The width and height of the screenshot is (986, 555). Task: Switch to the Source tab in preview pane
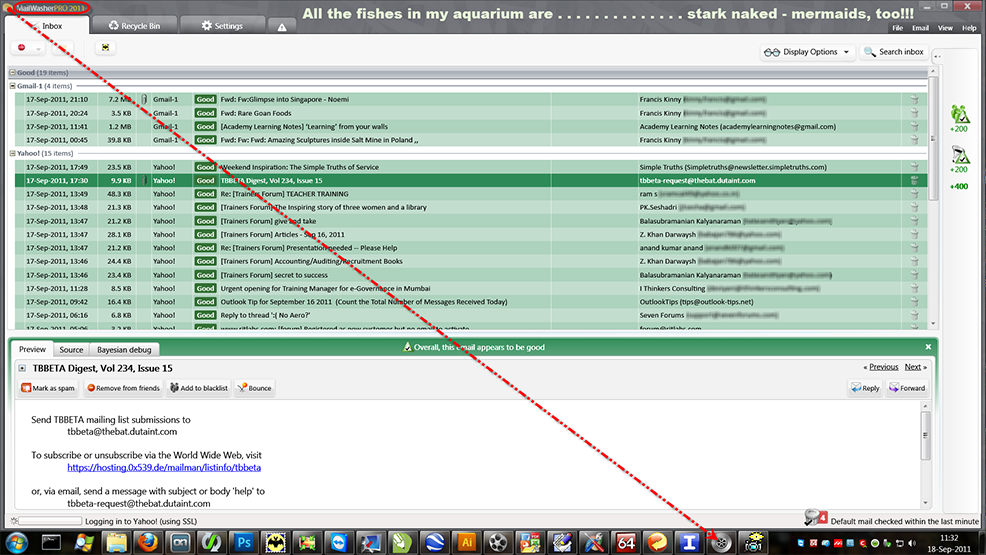point(71,349)
